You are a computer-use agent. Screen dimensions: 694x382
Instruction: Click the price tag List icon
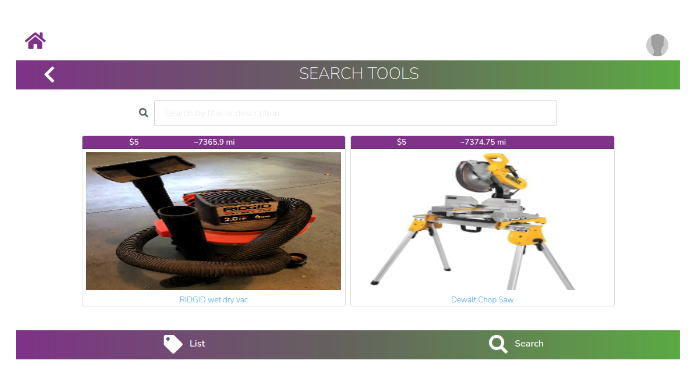point(173,344)
